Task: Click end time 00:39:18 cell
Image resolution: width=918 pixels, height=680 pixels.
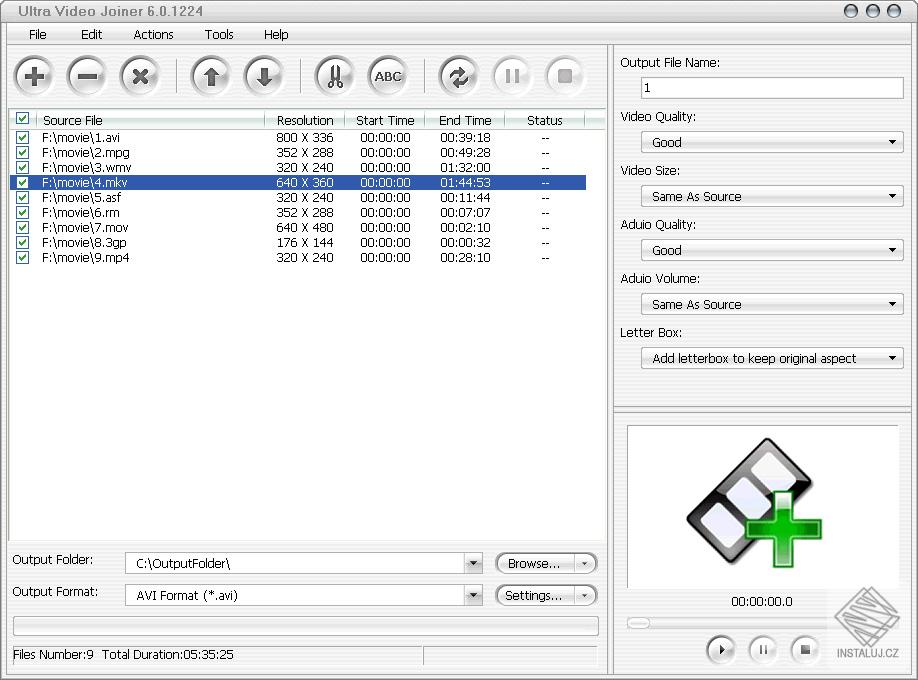Action: point(465,138)
